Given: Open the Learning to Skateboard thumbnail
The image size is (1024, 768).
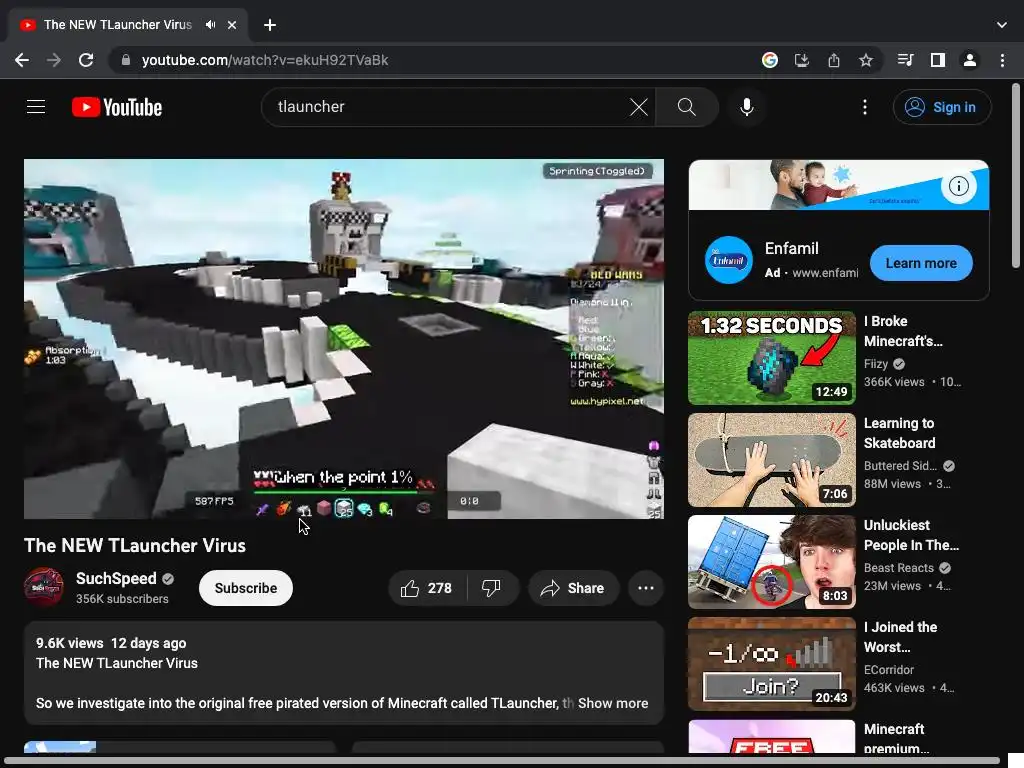Looking at the screenshot, I should click(x=771, y=460).
